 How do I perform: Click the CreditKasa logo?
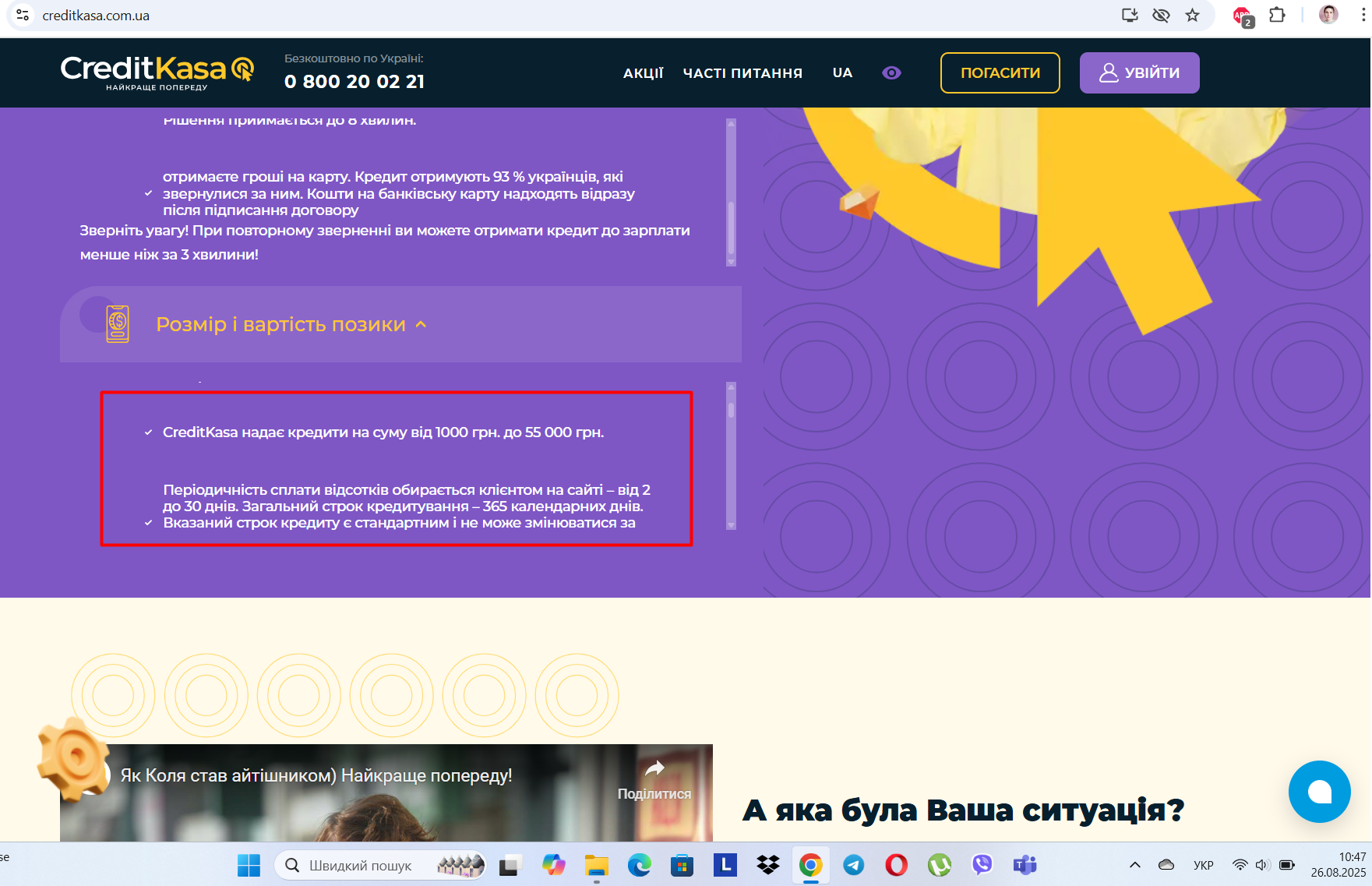coord(157,72)
